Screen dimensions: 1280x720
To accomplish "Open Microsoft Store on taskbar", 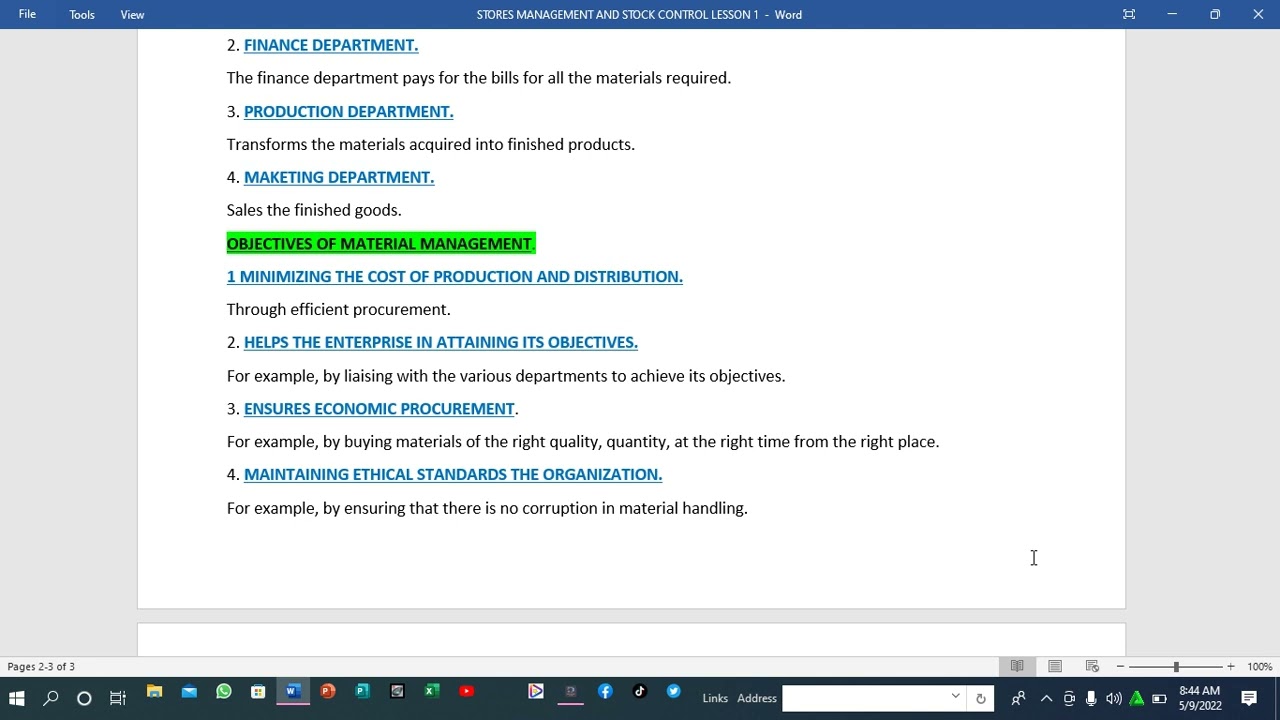I will (258, 691).
